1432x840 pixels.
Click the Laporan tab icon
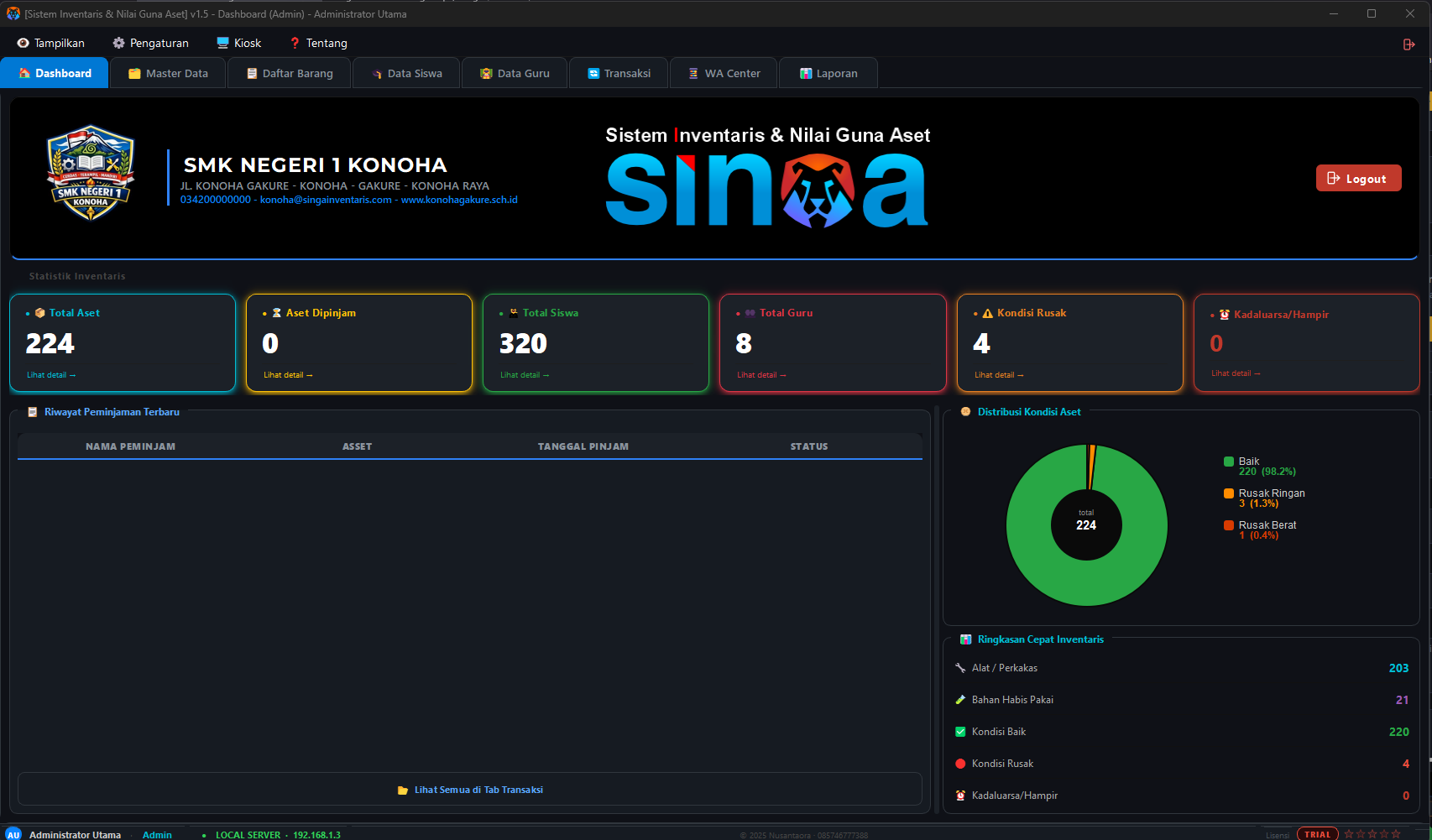click(806, 74)
